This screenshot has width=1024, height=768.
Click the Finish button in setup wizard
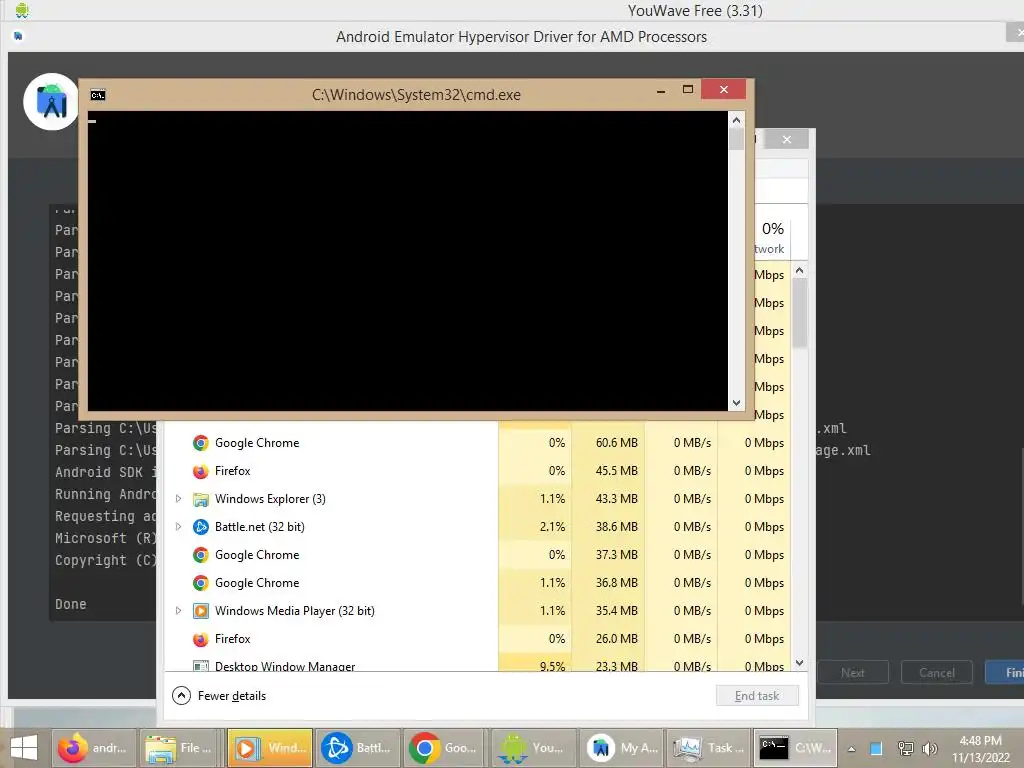[1006, 673]
